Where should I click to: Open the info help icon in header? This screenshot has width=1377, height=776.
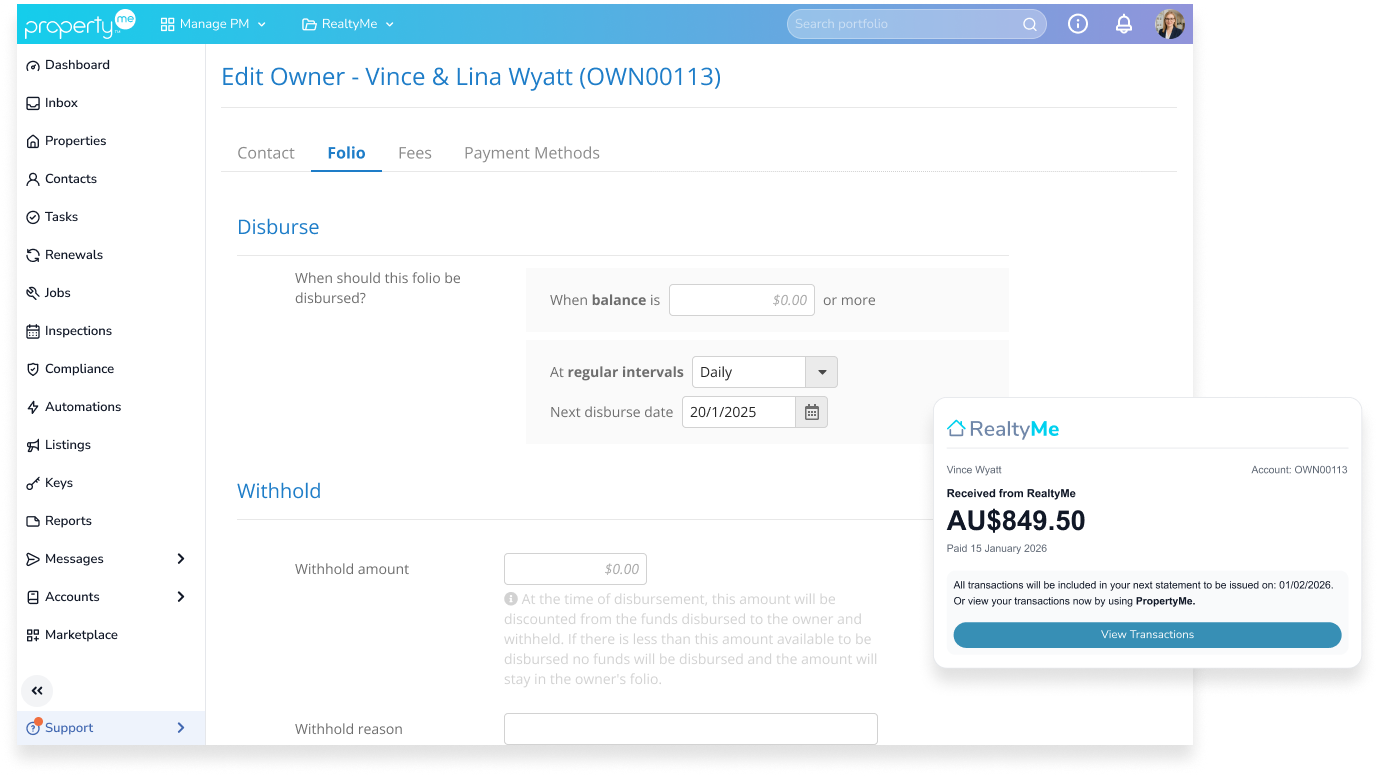click(x=1078, y=24)
